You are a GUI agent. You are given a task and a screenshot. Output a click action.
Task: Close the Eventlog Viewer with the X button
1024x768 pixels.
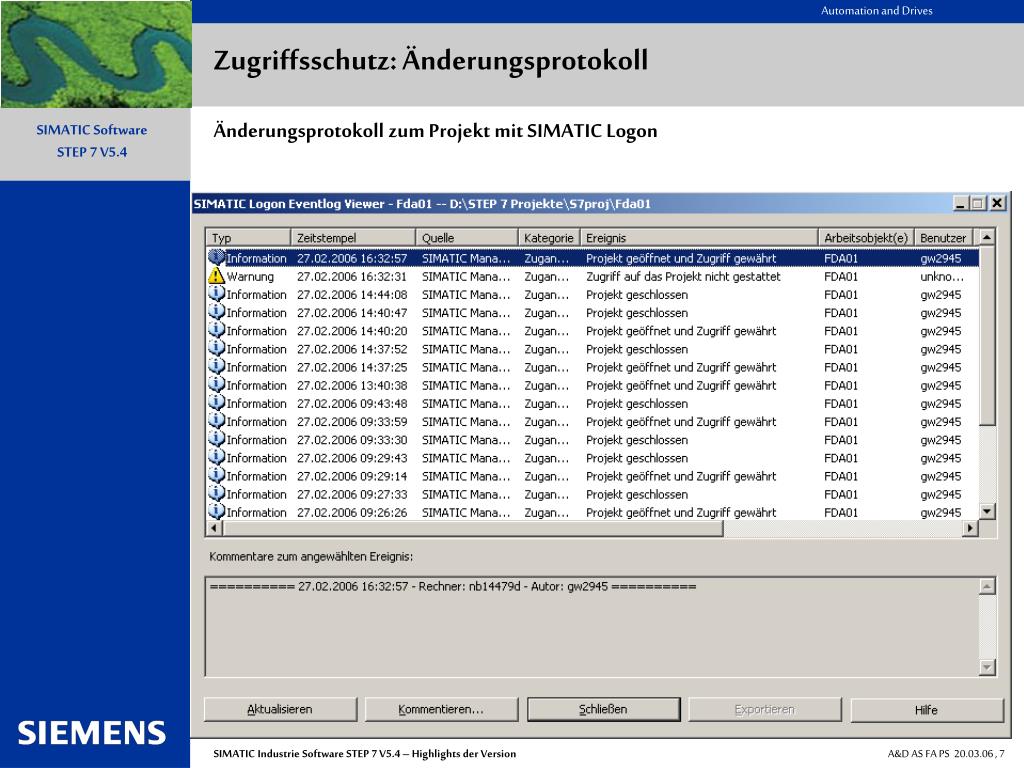(997, 204)
